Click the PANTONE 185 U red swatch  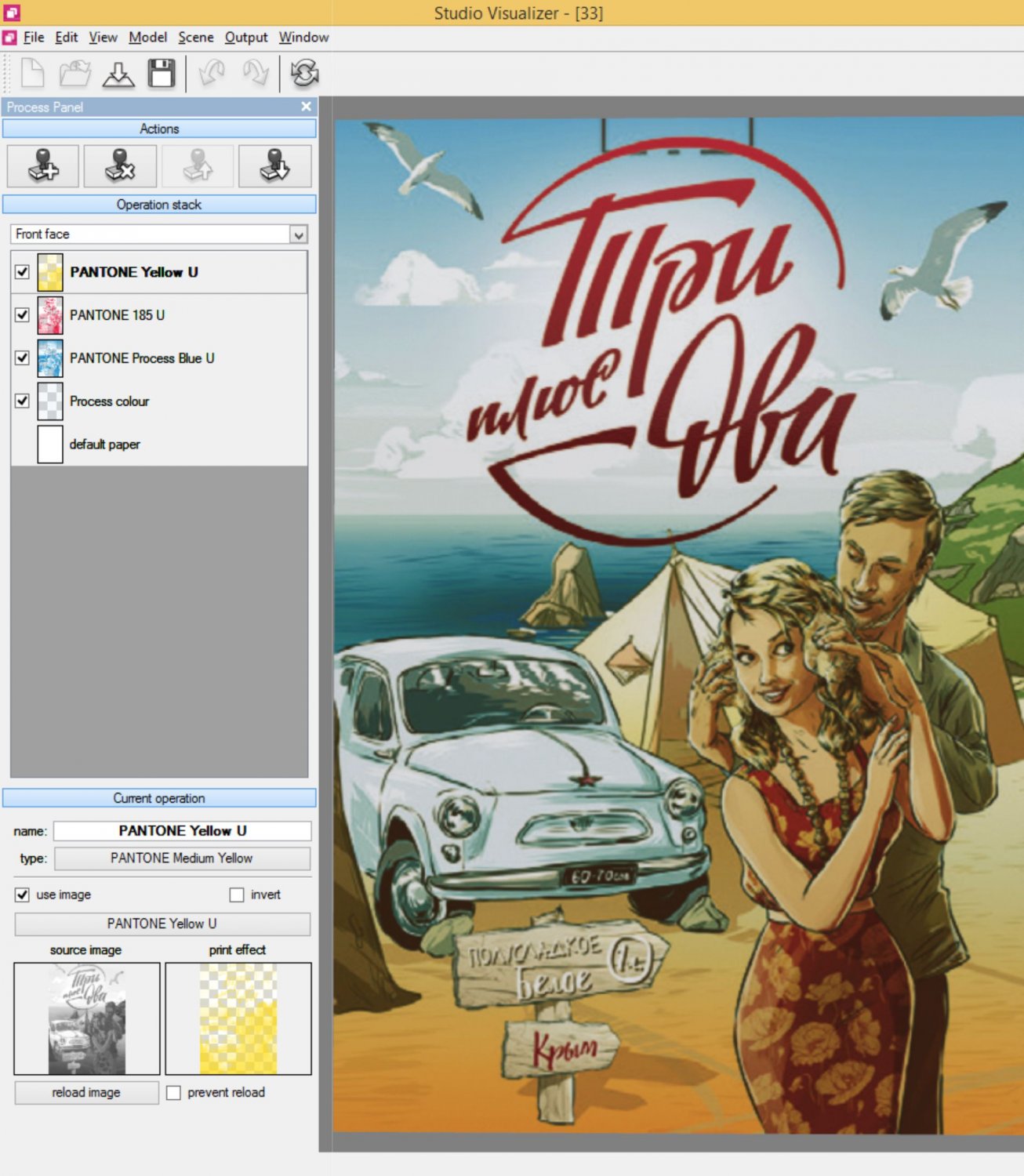(x=50, y=315)
